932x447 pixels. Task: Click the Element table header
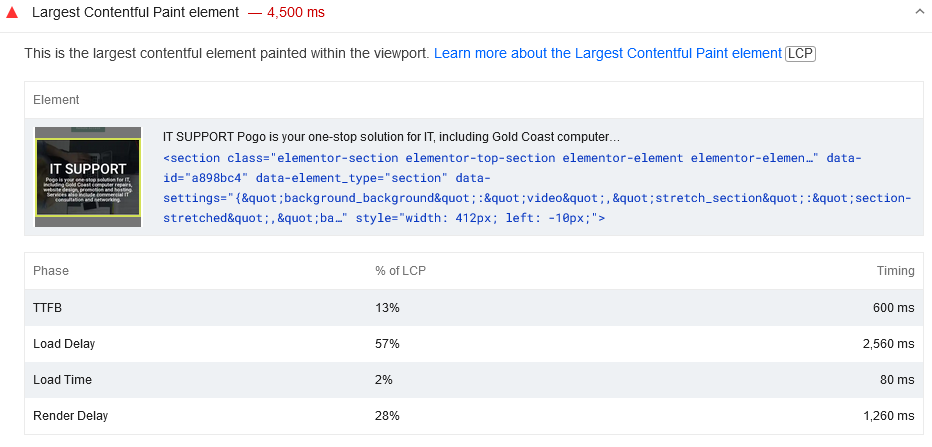click(56, 100)
